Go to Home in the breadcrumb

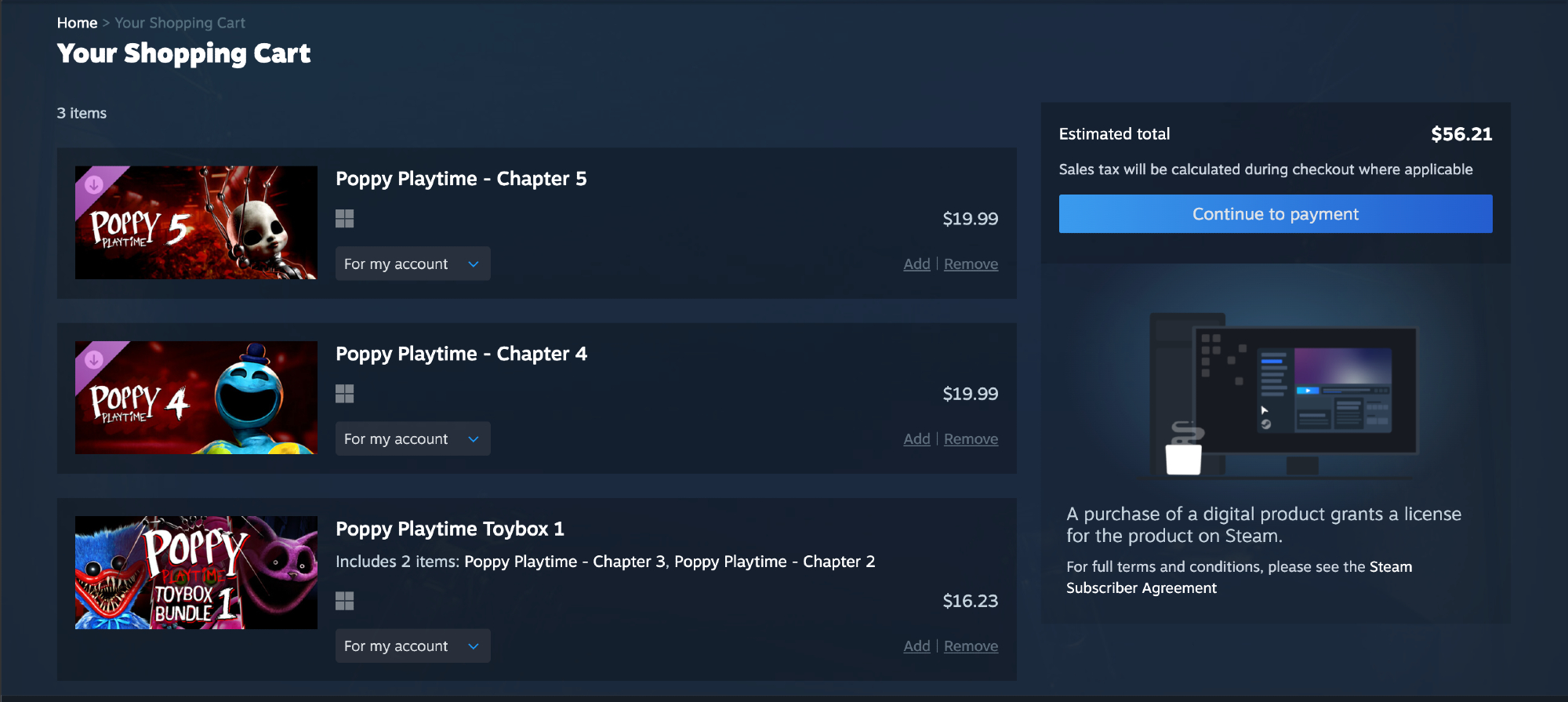pos(77,23)
